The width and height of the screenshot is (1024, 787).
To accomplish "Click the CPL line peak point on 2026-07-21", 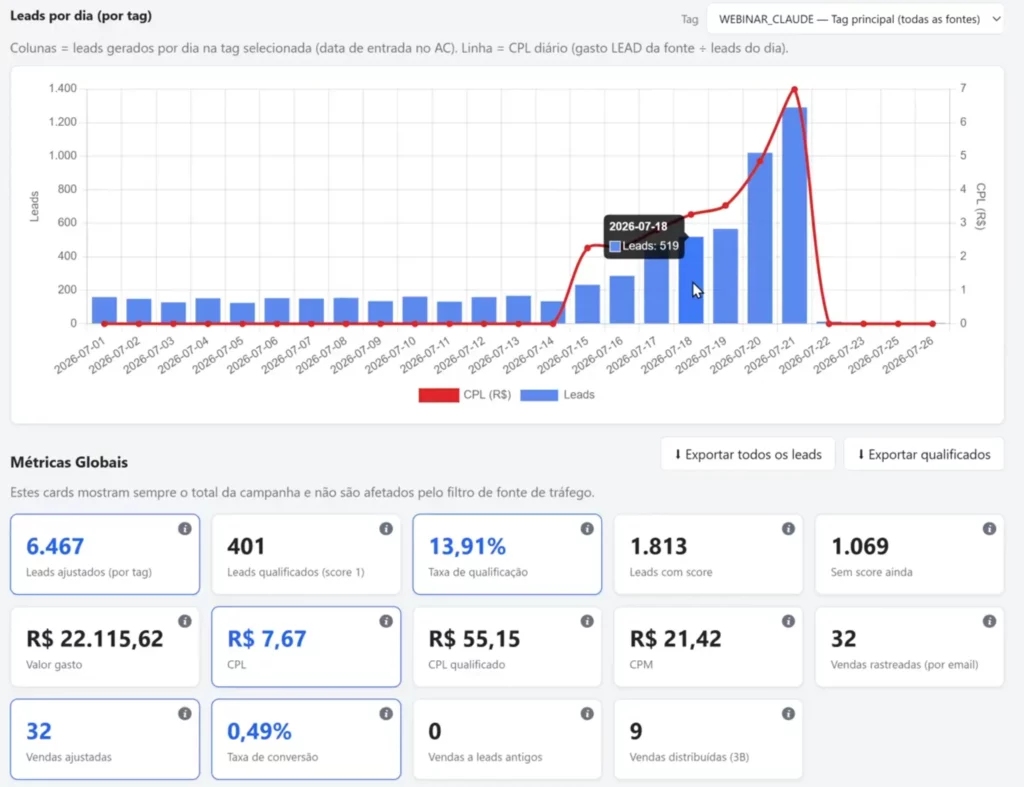I will coord(794,89).
